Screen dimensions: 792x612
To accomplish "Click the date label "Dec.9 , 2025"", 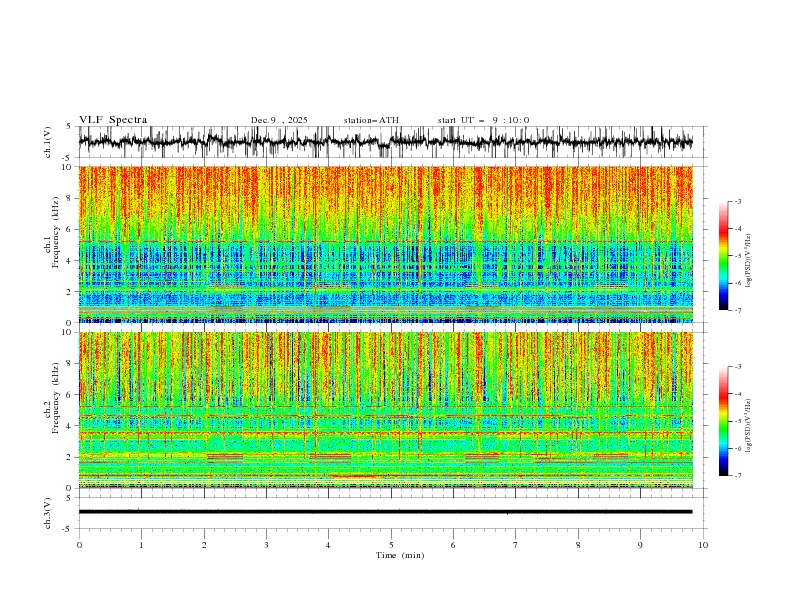I will (x=279, y=120).
